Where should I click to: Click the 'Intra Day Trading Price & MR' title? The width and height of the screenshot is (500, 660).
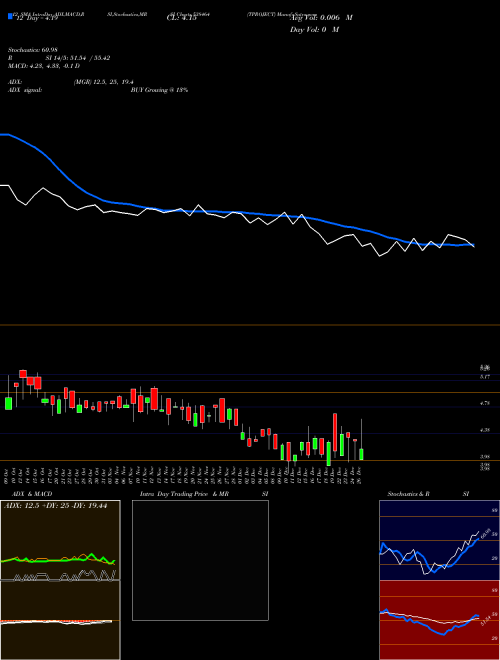pyautogui.click(x=184, y=494)
